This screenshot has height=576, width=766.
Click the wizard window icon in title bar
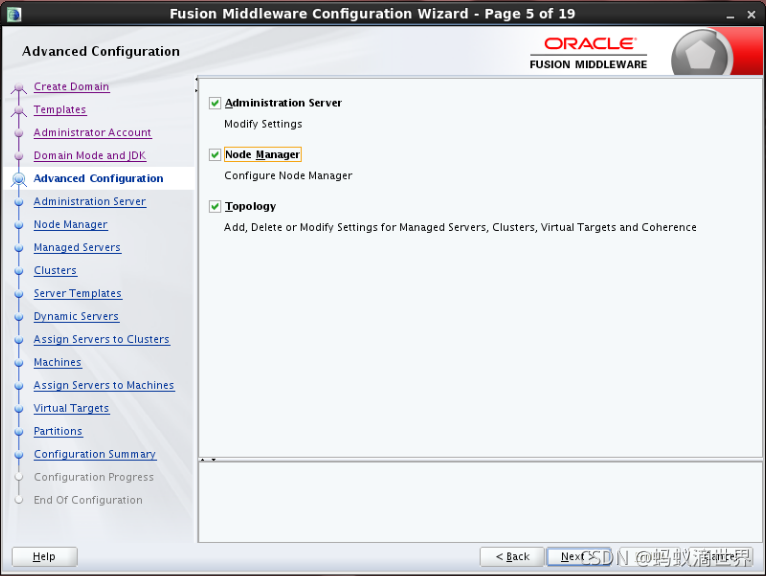[x=14, y=14]
